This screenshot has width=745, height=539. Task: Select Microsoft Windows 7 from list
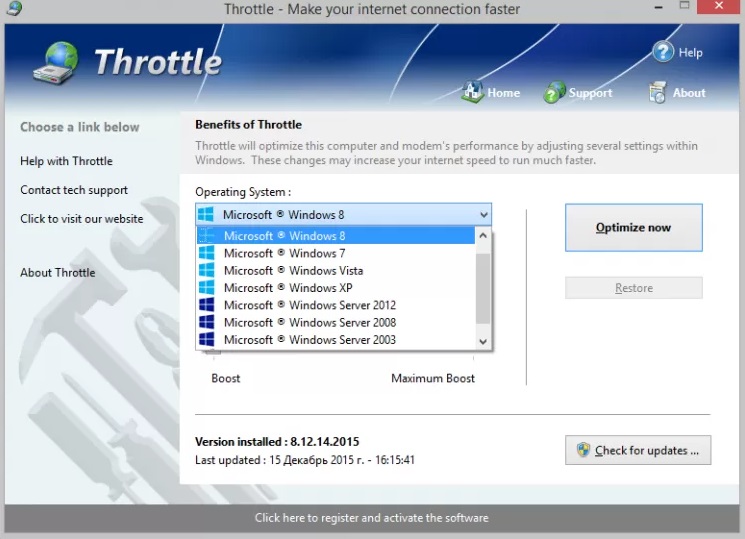(x=284, y=254)
